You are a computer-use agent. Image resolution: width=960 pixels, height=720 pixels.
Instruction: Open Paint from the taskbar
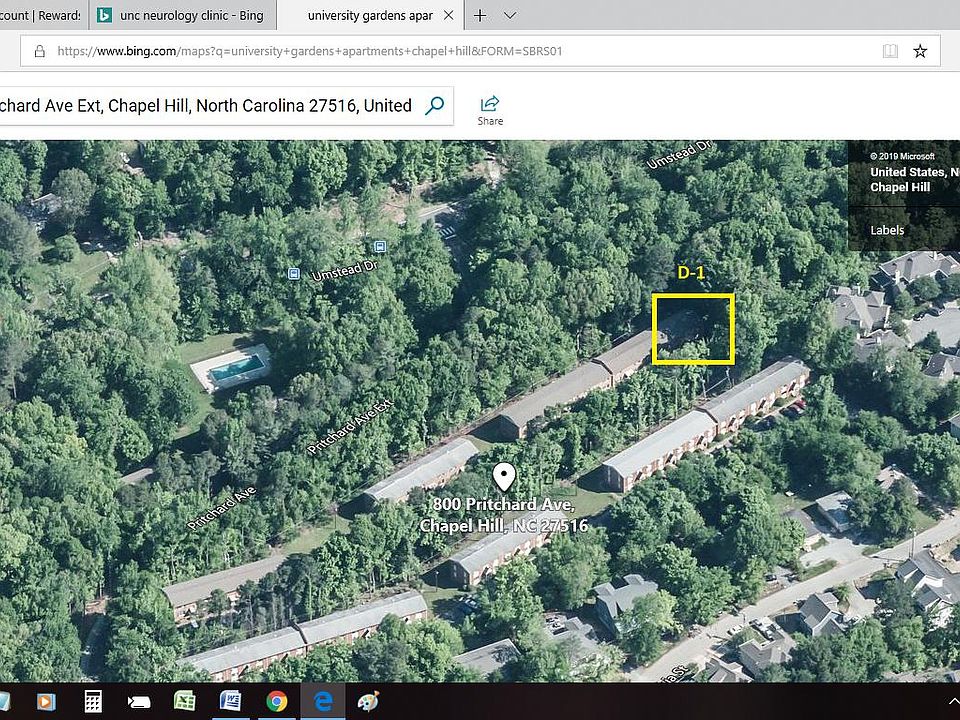(369, 701)
